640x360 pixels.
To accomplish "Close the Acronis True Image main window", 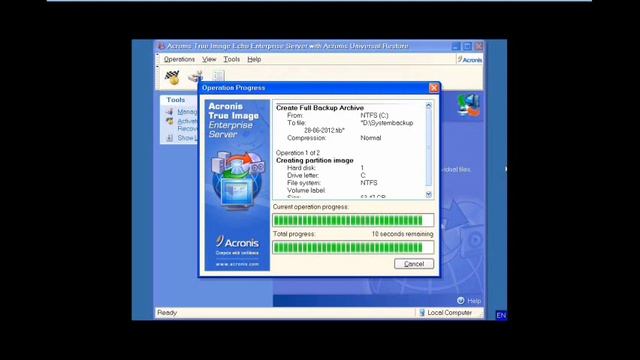I will pos(479,47).
